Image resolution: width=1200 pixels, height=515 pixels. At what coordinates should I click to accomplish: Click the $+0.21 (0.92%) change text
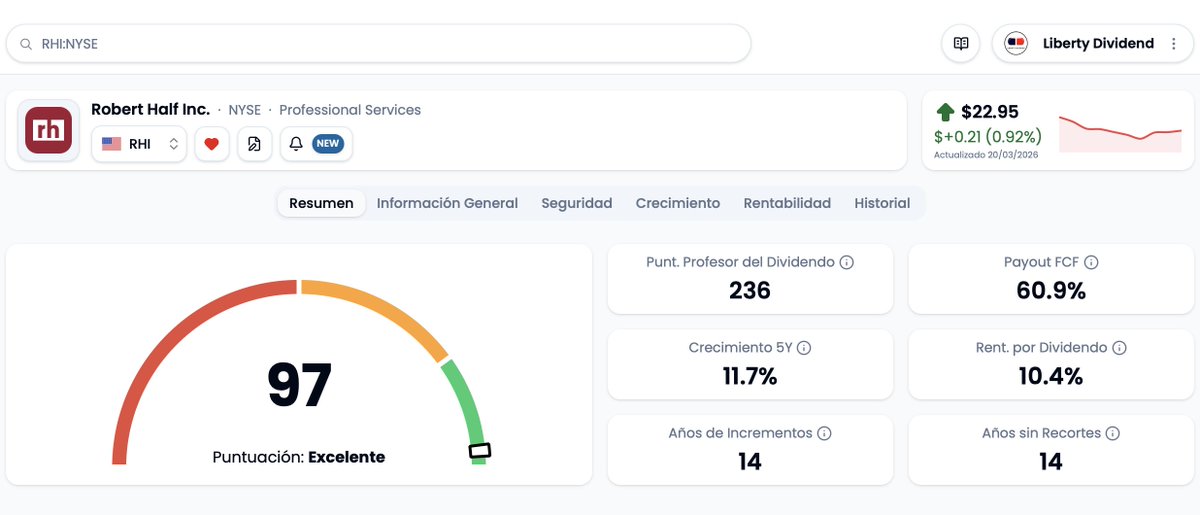tap(988, 136)
